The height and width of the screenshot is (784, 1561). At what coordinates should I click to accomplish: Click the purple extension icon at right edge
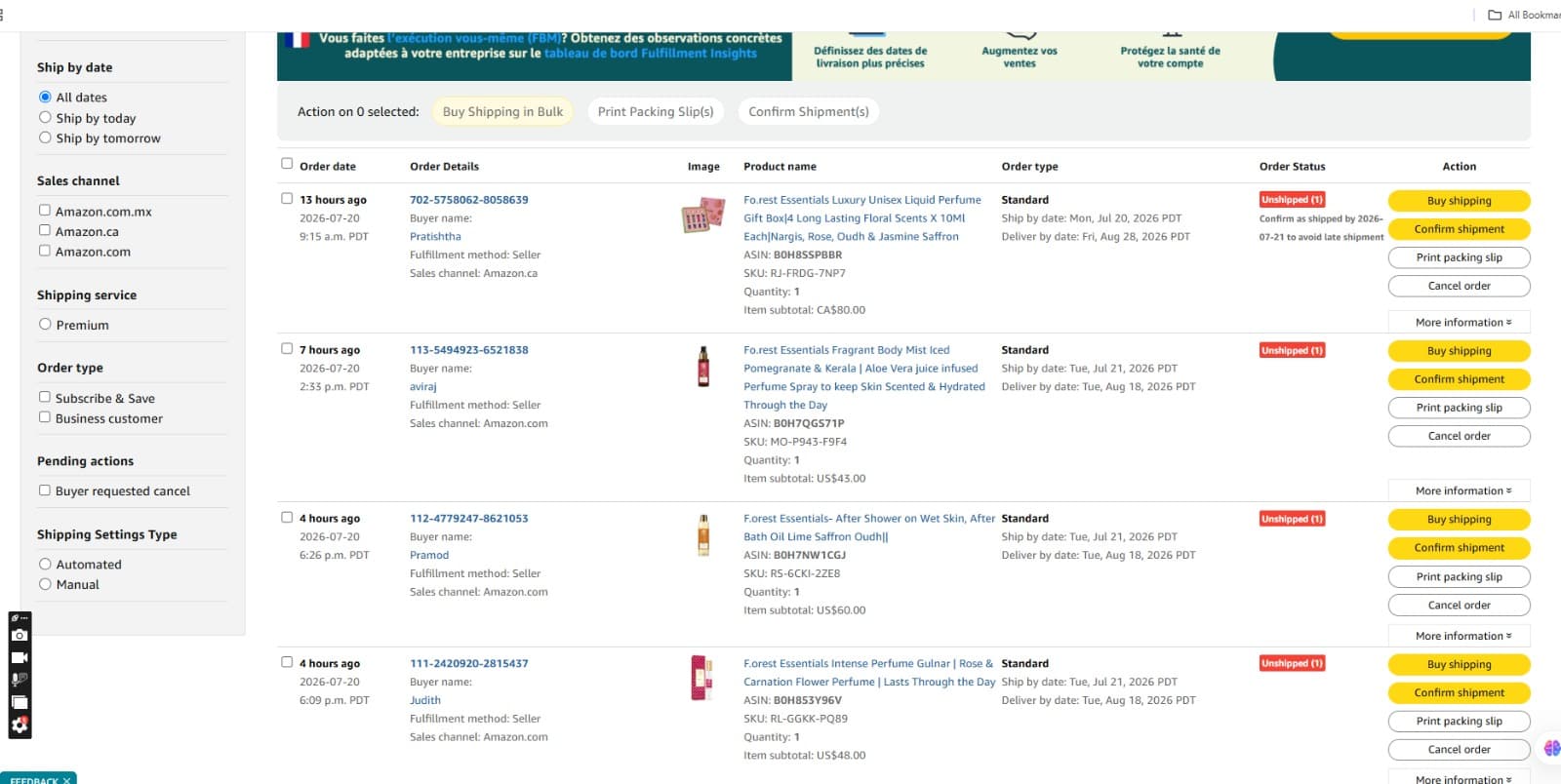point(1552,749)
